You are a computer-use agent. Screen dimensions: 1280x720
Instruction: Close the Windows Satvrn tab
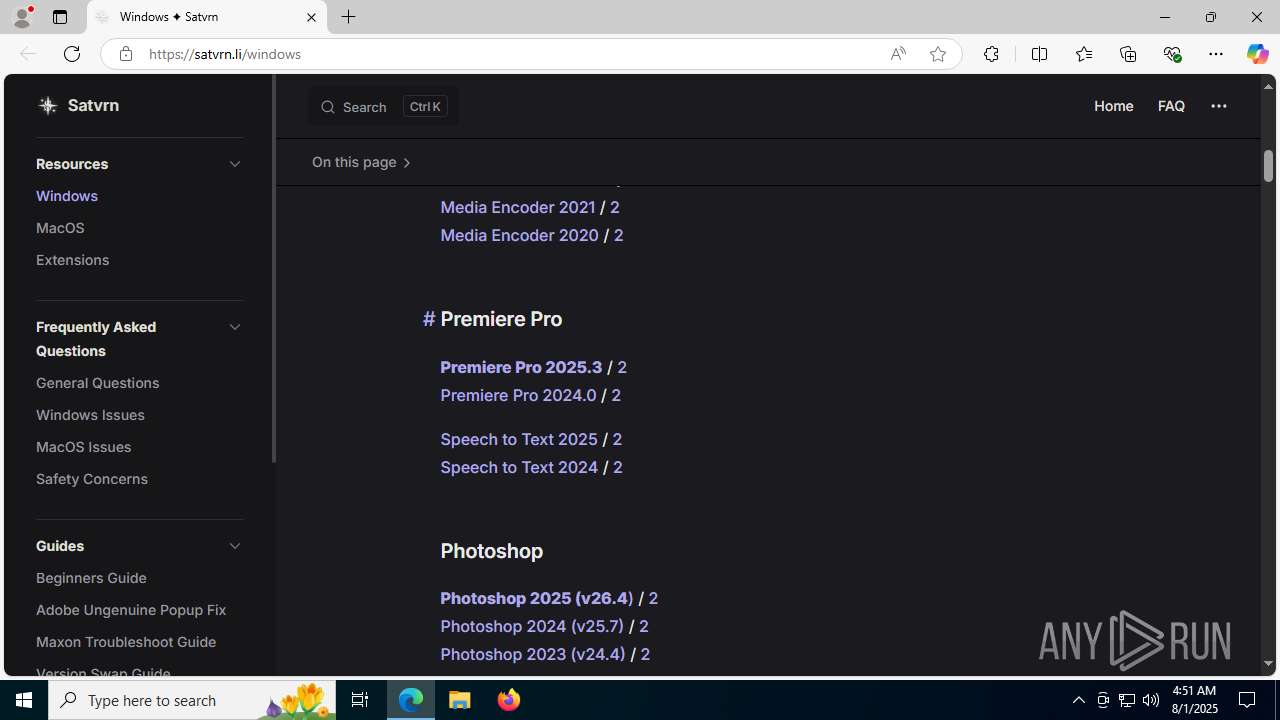[311, 17]
